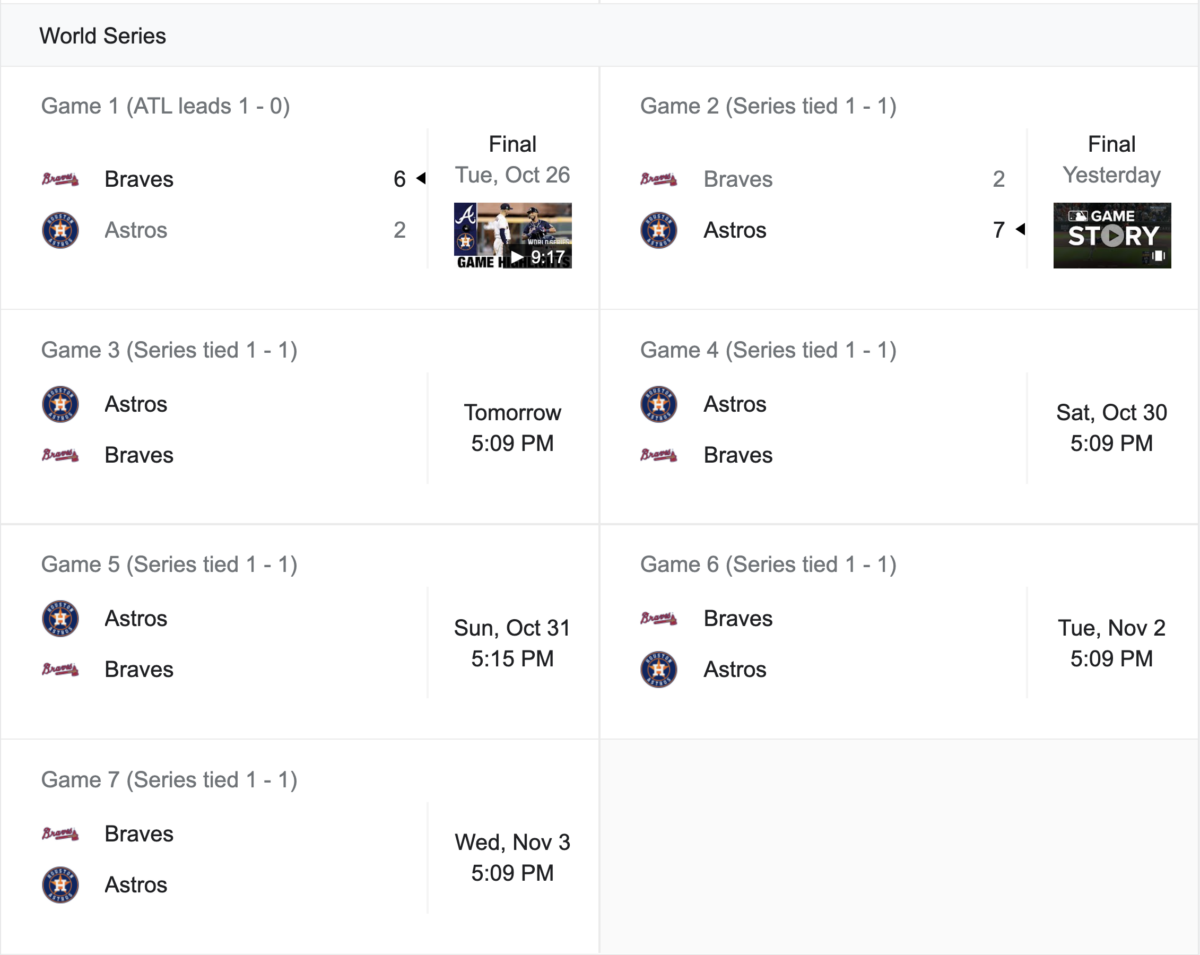Click the Astros logo in Game 4
1200x955 pixels.
(659, 404)
